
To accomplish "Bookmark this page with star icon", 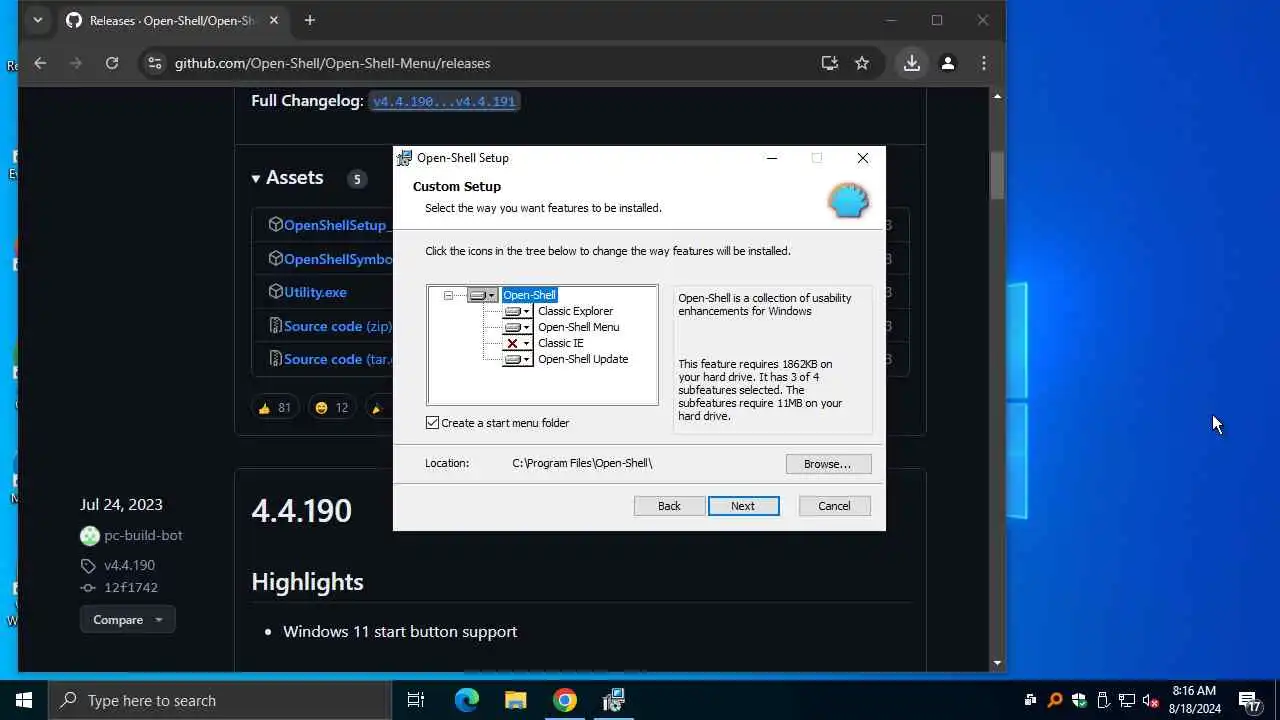I will pyautogui.click(x=862, y=63).
